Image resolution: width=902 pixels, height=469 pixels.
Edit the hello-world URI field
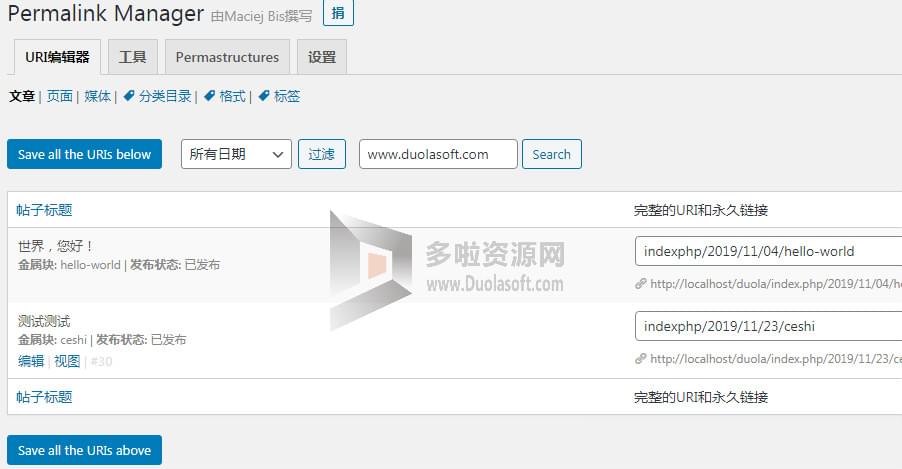[x=769, y=251]
